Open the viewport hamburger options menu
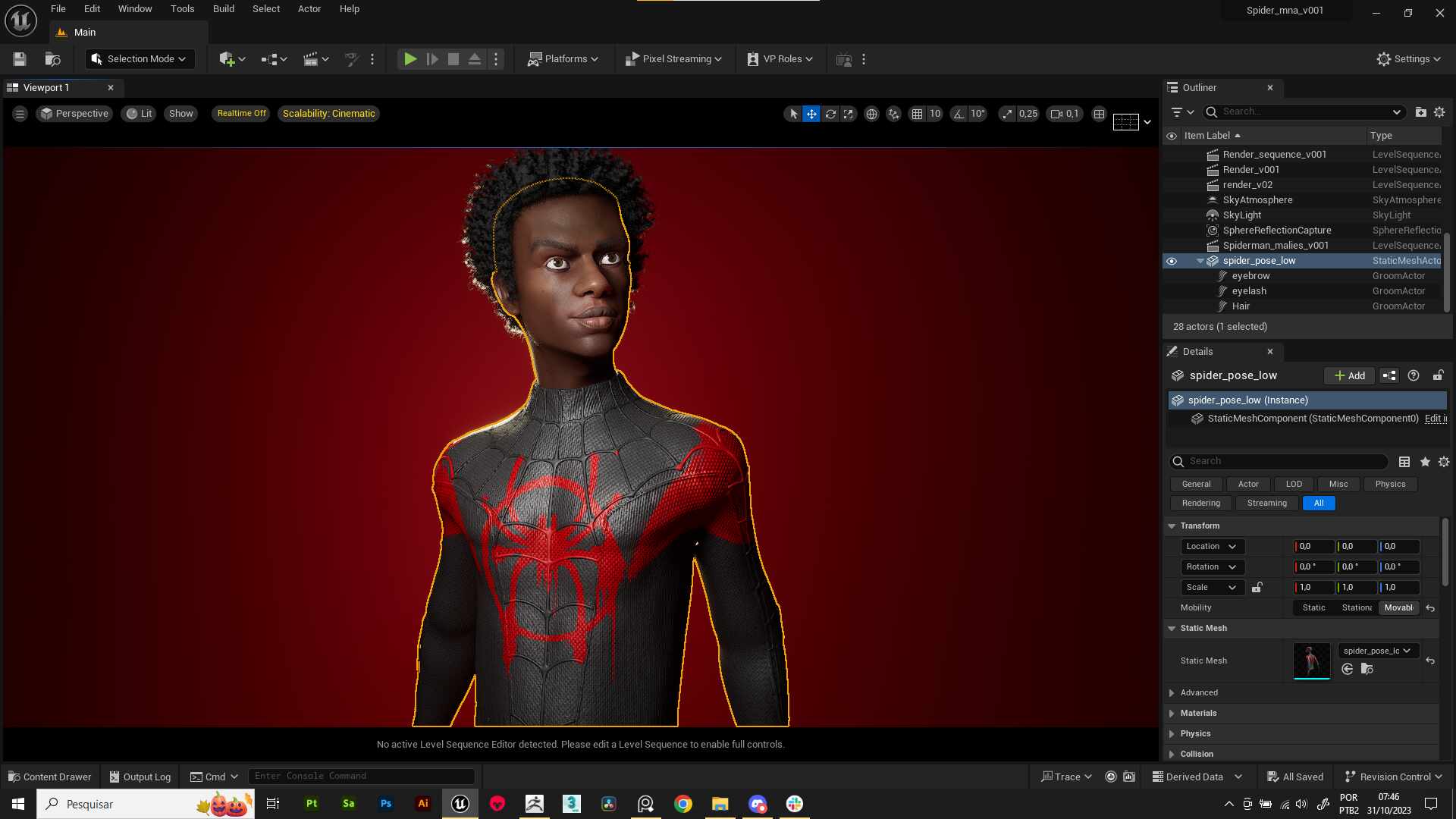1456x819 pixels. tap(20, 114)
